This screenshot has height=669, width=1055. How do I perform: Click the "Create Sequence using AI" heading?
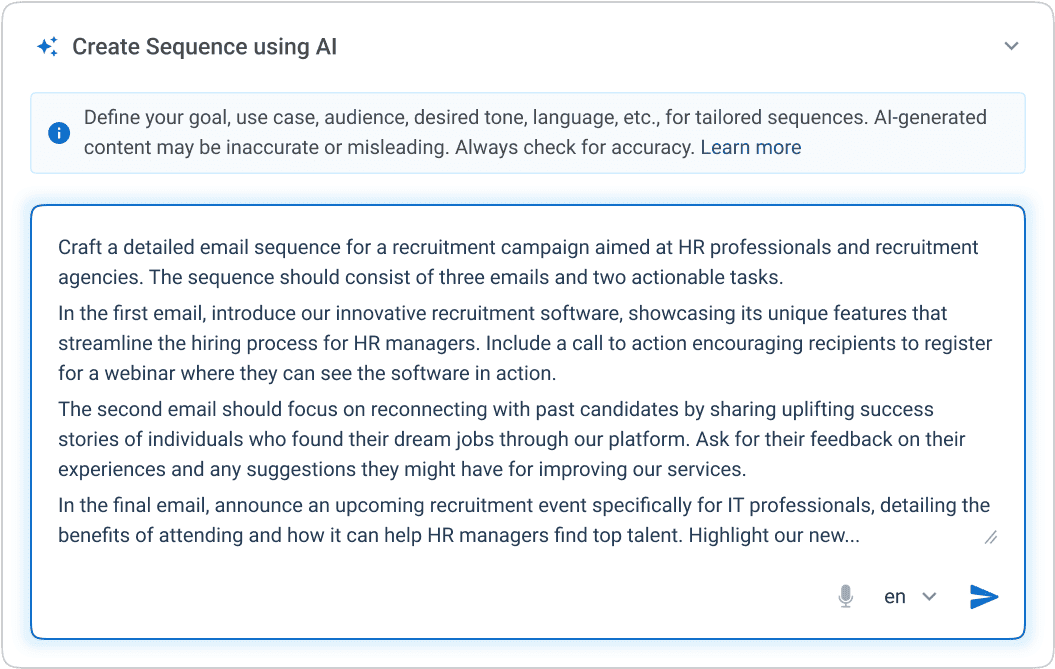205,47
